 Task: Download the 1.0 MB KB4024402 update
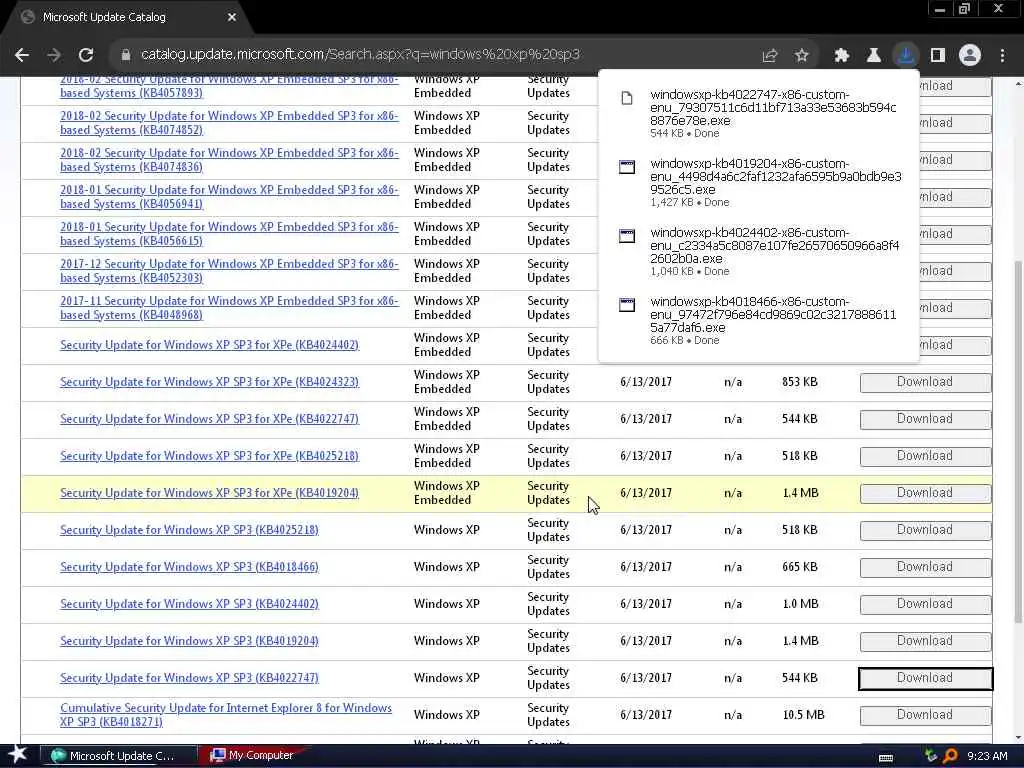tap(925, 604)
